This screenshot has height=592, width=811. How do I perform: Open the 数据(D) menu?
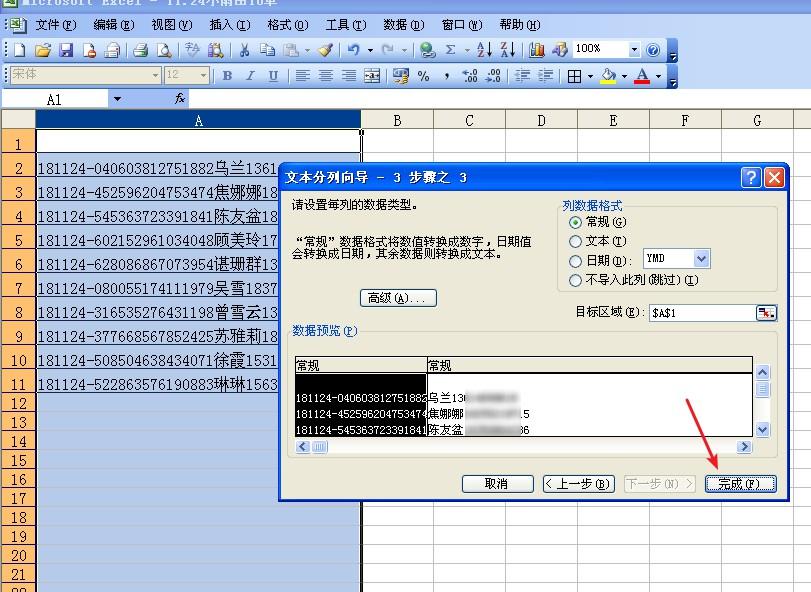tap(403, 25)
